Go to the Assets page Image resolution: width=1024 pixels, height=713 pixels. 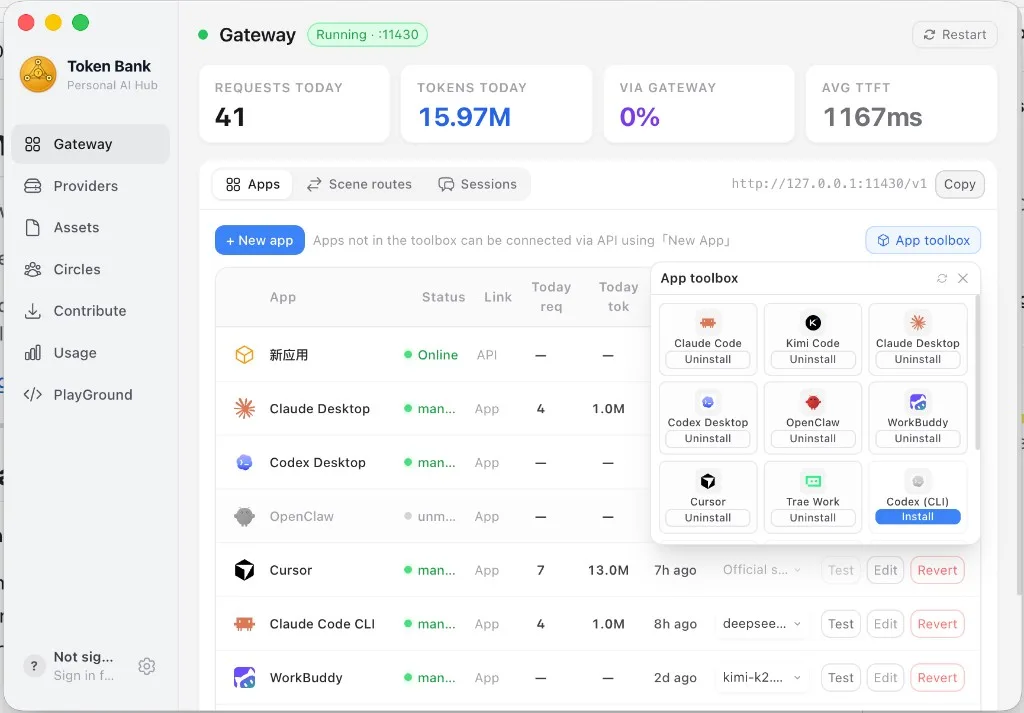point(90,227)
